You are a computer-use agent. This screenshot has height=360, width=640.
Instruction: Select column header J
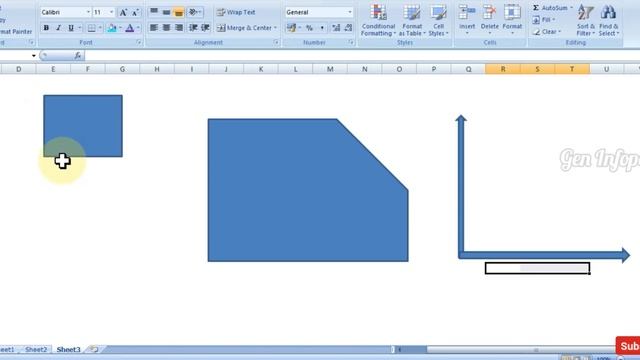tap(226, 69)
